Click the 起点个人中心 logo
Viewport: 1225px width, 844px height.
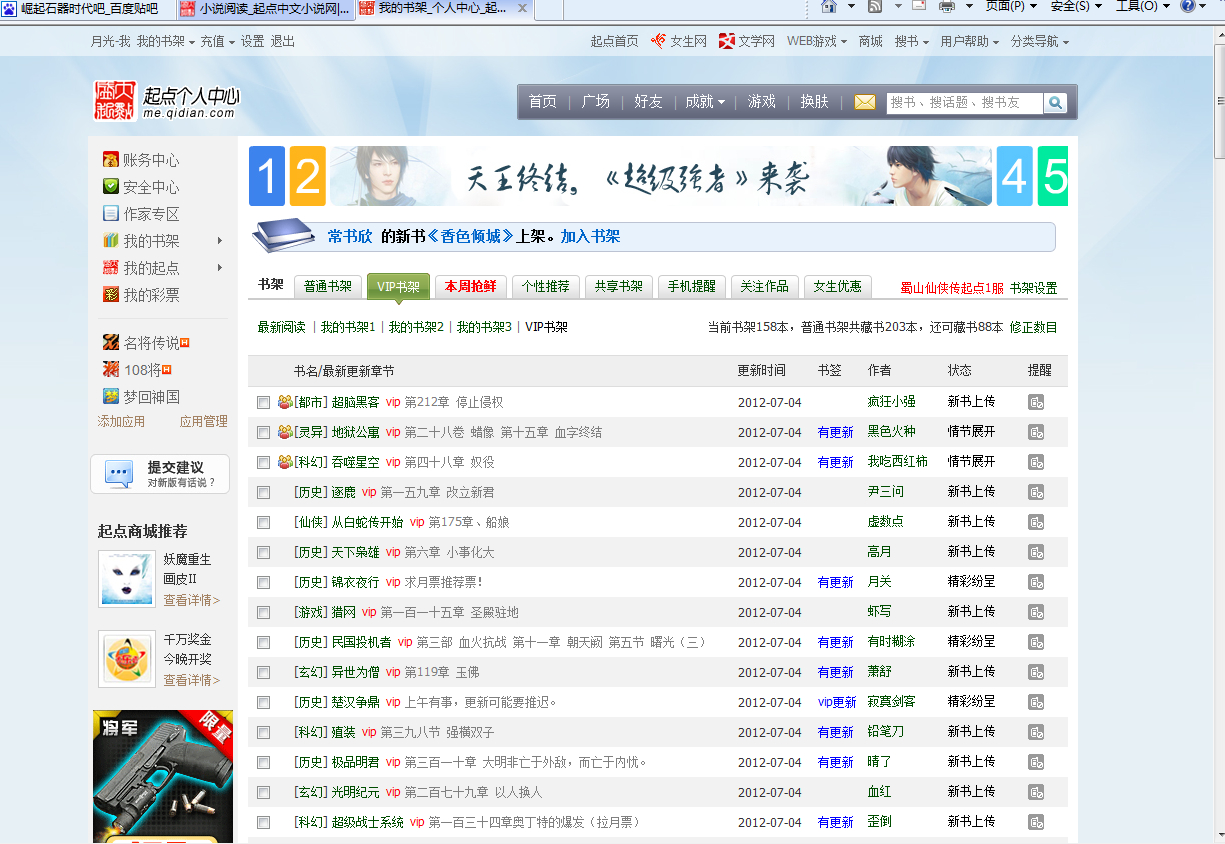point(167,101)
